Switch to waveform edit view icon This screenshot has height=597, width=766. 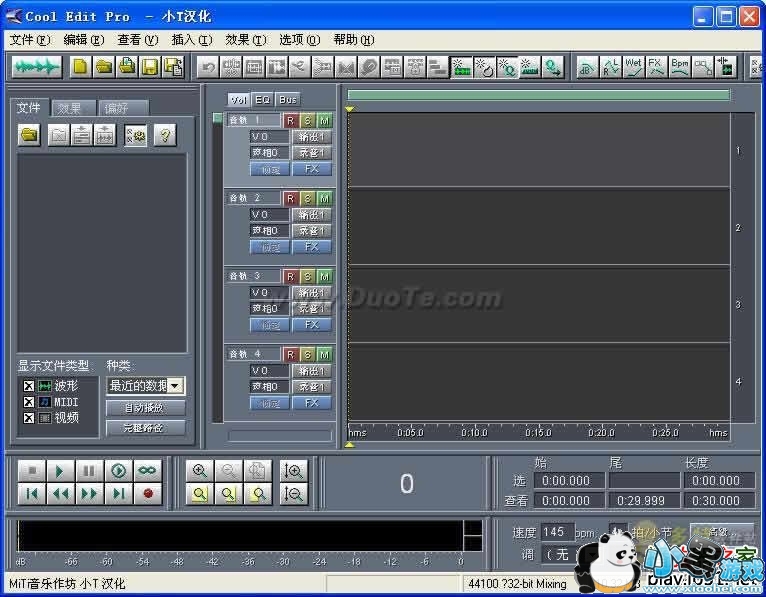point(37,67)
